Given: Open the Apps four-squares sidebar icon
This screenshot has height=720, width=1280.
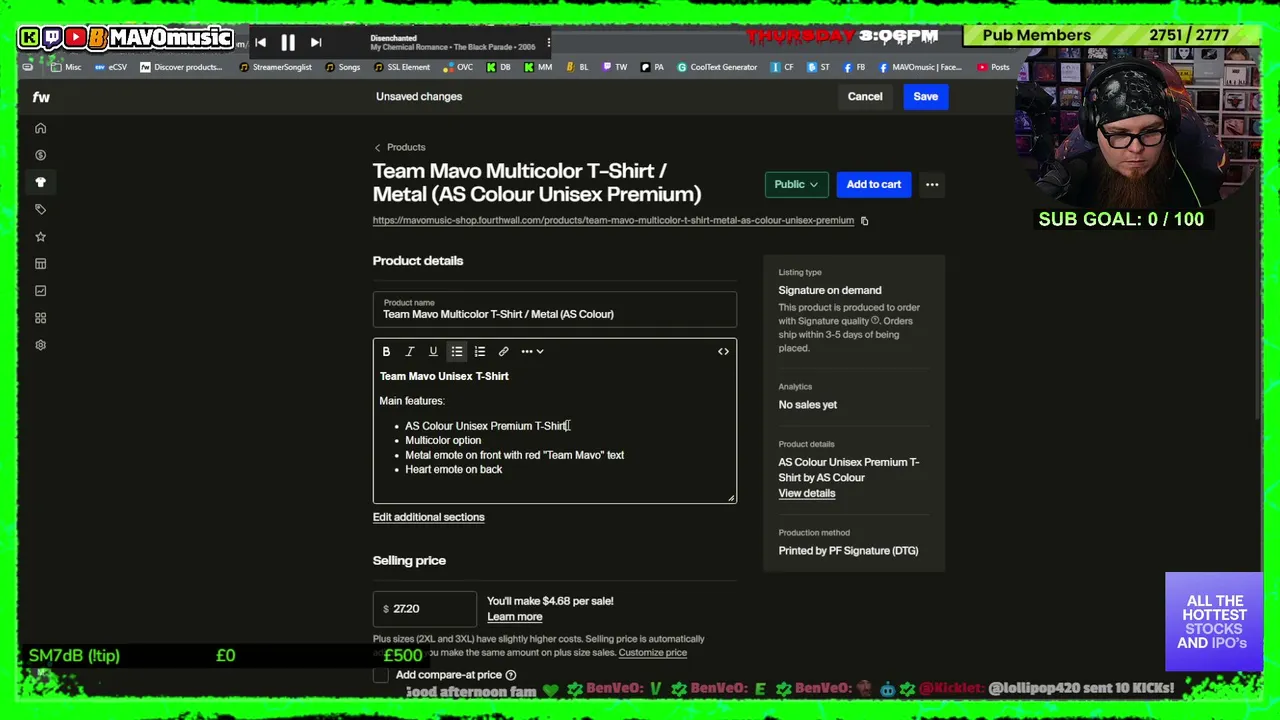Looking at the screenshot, I should (x=41, y=318).
